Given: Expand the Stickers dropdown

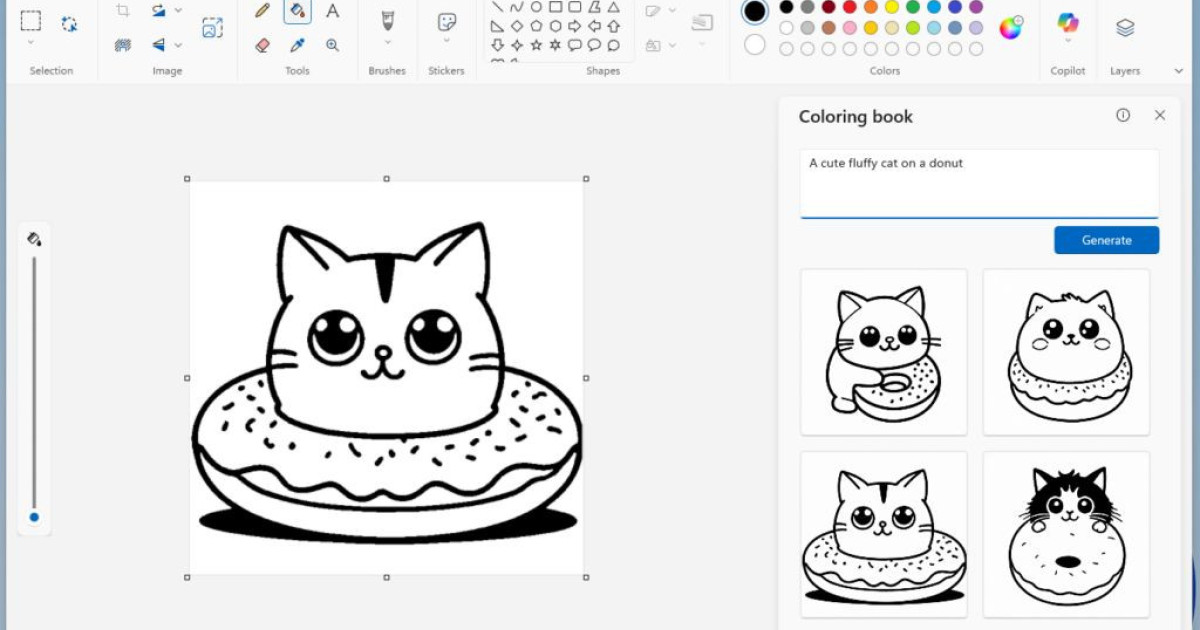Looking at the screenshot, I should [x=447, y=42].
